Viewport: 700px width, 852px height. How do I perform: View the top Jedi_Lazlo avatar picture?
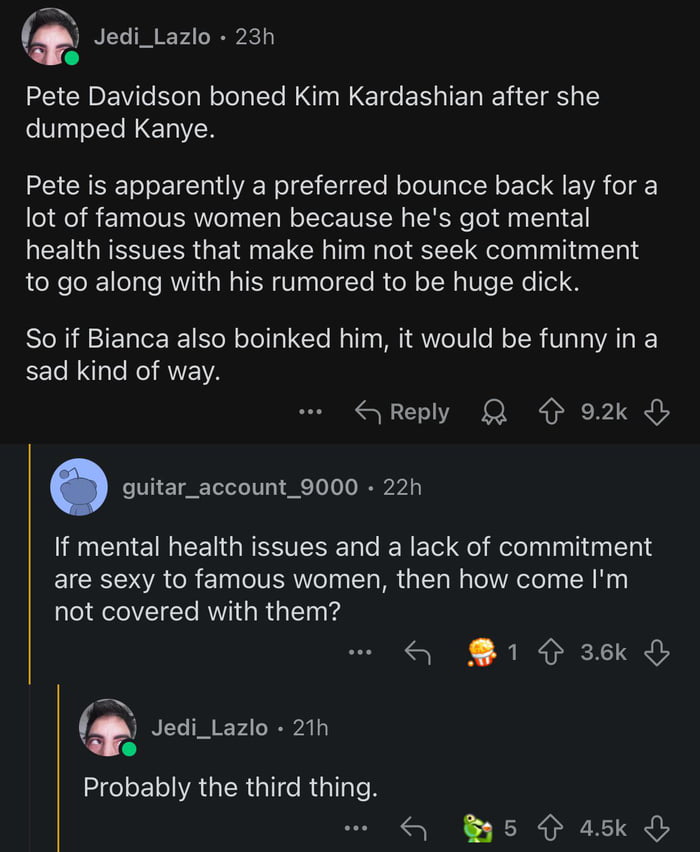(50, 38)
